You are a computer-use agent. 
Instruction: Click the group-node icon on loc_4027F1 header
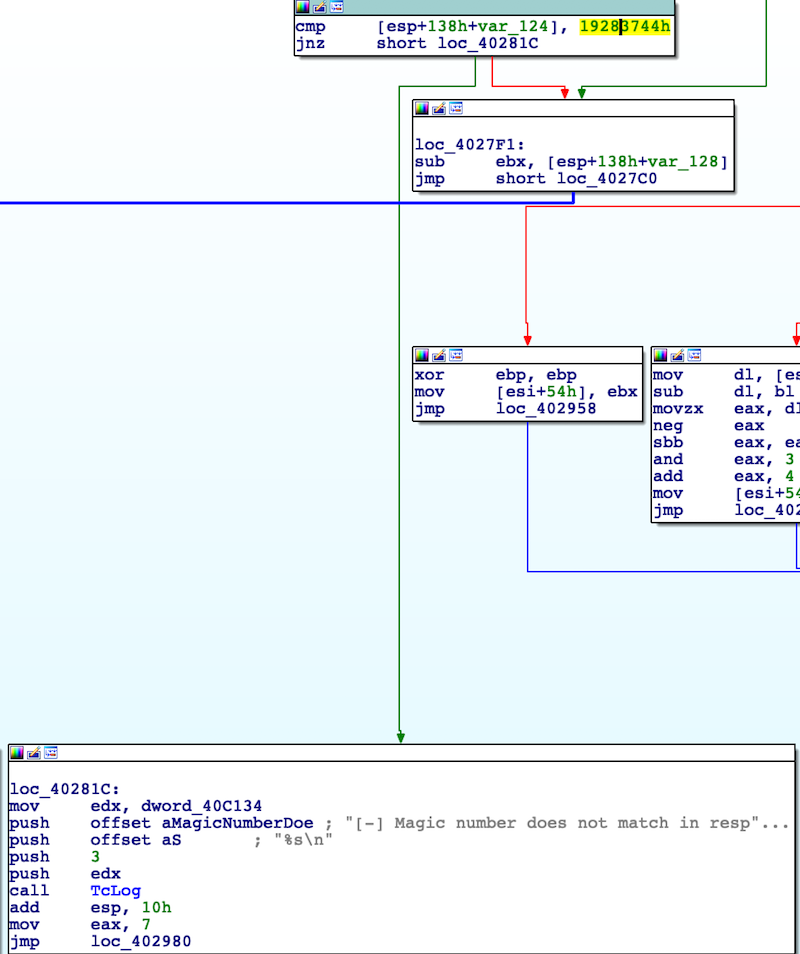click(x=455, y=108)
